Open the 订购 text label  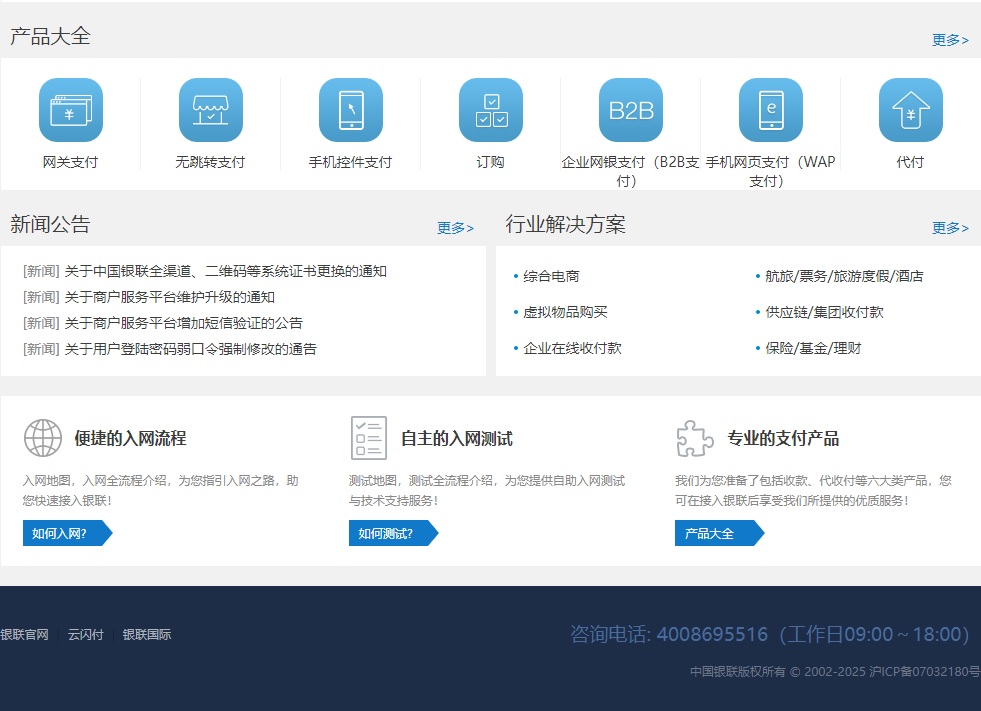tap(490, 162)
